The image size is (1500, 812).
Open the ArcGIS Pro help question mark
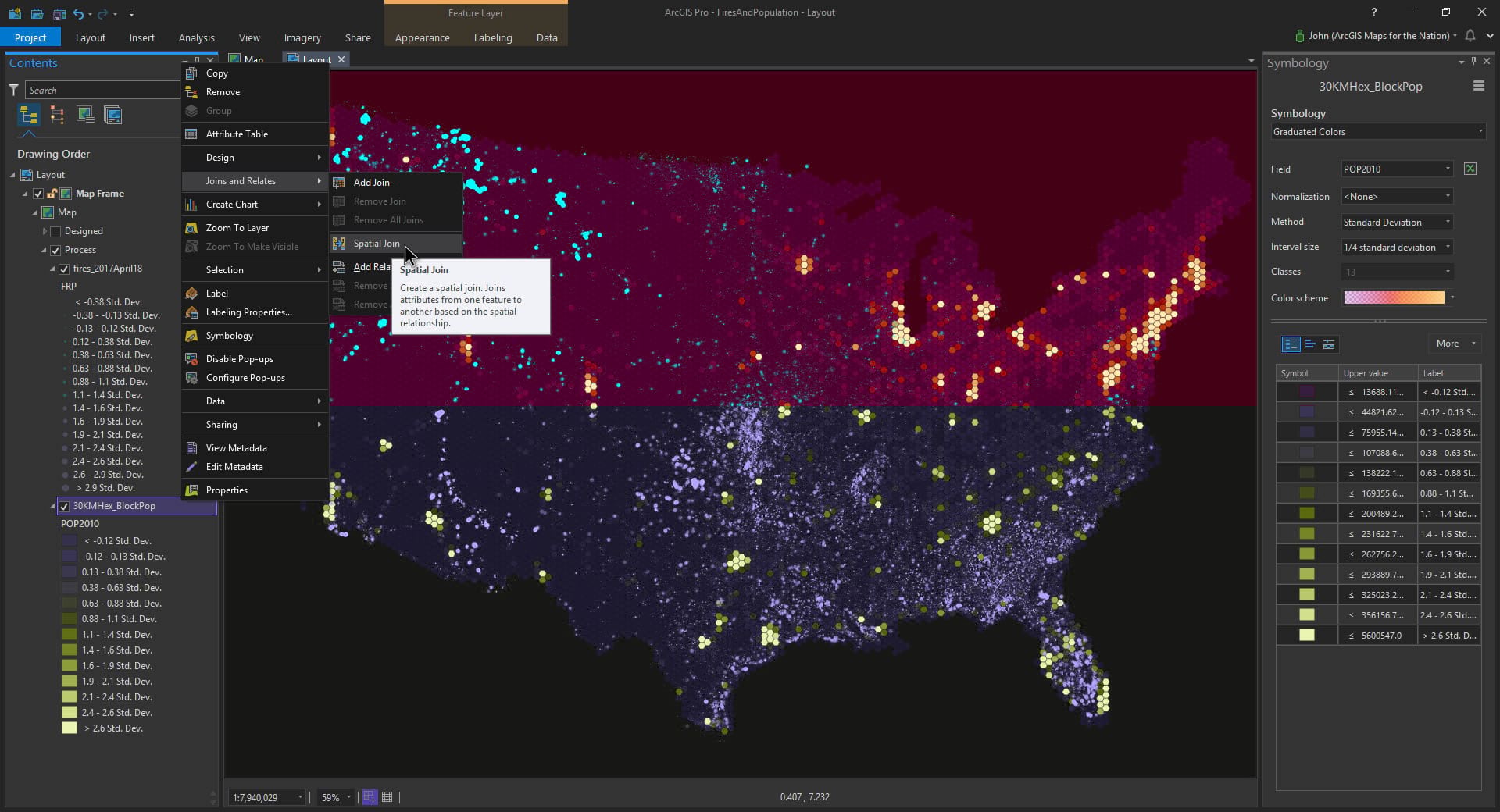pos(1374,12)
